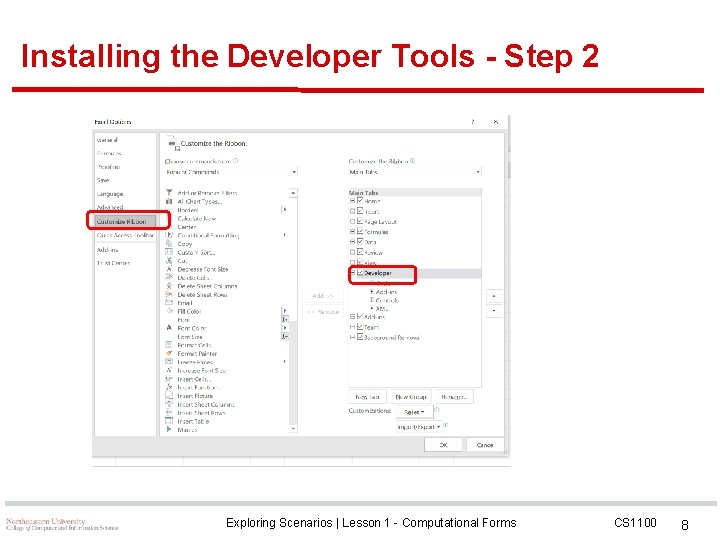Collapse the Formulas tab tree node

click(352, 232)
